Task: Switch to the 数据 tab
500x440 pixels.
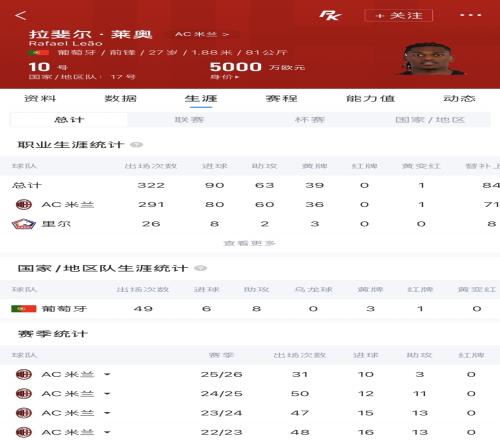Action: coord(121,98)
